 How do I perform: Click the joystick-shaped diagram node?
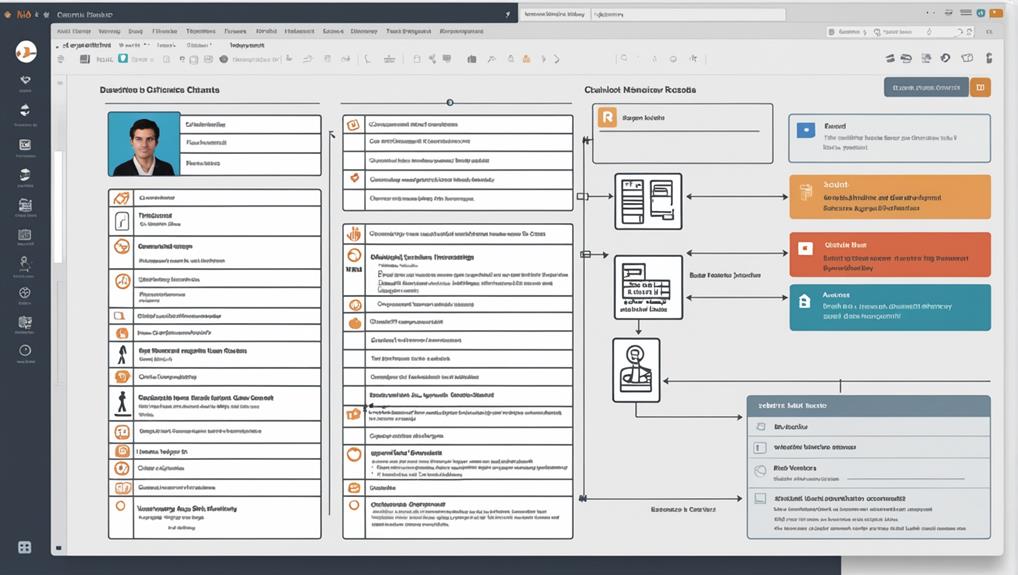(x=636, y=370)
